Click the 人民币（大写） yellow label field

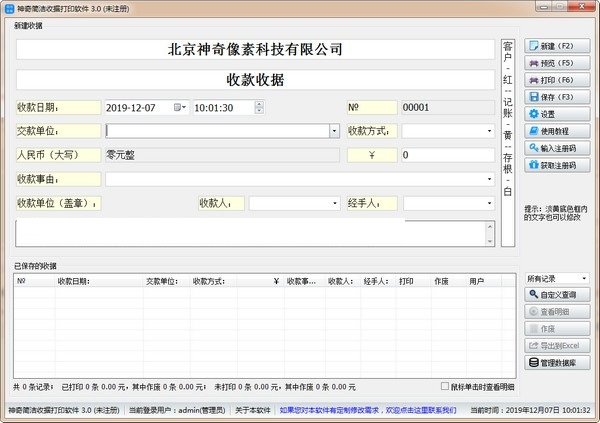tap(59, 155)
